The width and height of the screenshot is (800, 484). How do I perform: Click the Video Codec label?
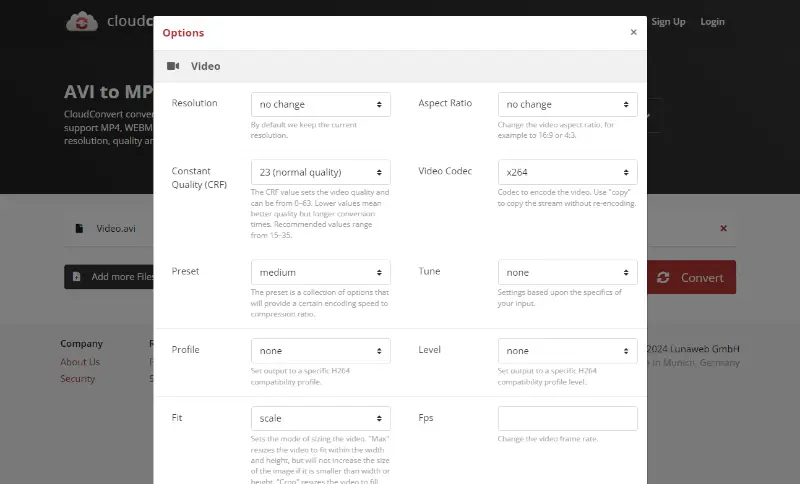[445, 171]
